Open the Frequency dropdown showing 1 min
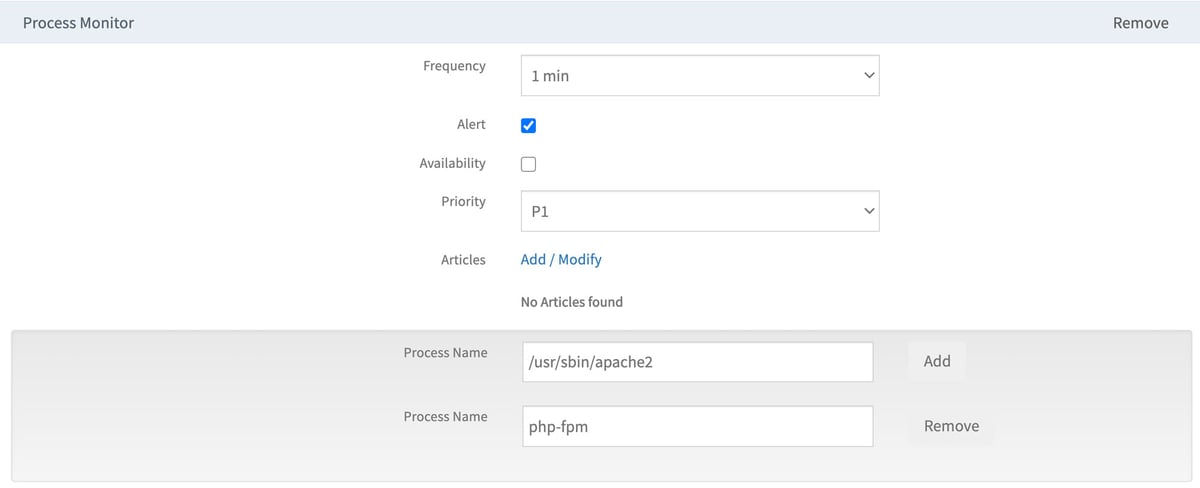1200x488 pixels. (x=700, y=75)
